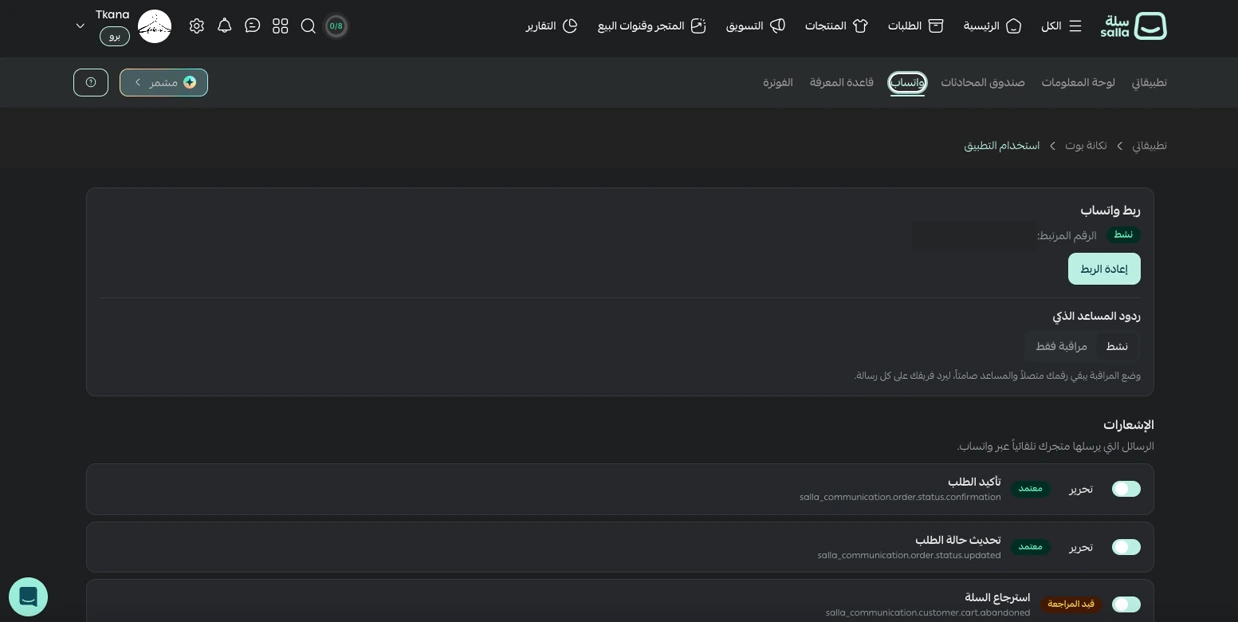Click salla_communication.order.status.confirmation text

pyautogui.click(x=900, y=497)
